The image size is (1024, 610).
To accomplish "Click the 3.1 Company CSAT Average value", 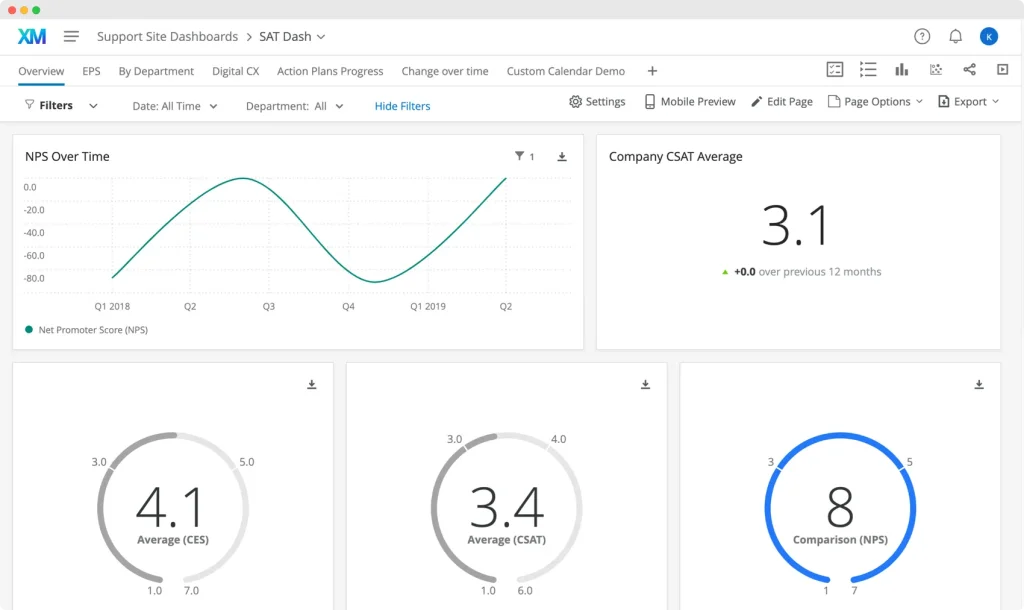I will click(x=796, y=225).
